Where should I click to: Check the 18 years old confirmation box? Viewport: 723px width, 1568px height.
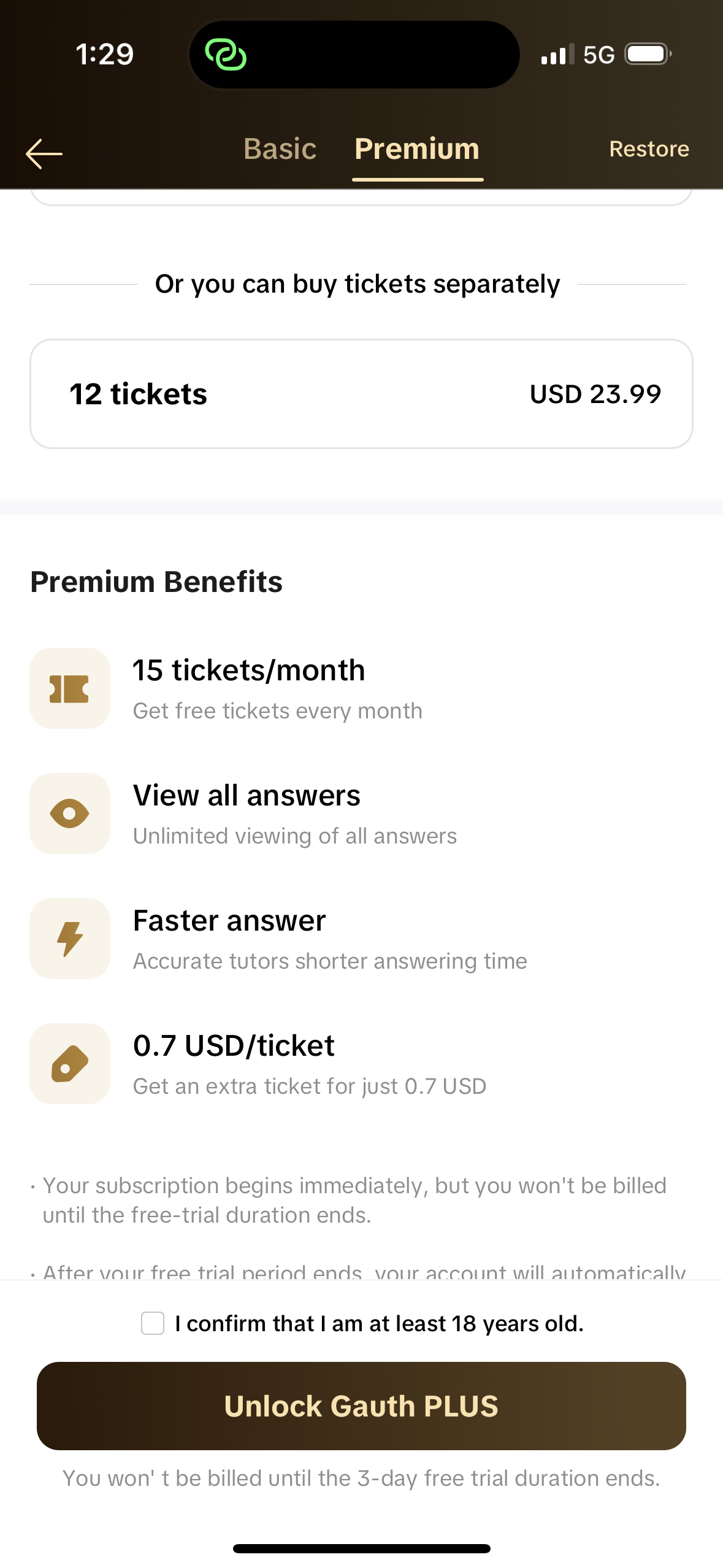pos(153,1323)
